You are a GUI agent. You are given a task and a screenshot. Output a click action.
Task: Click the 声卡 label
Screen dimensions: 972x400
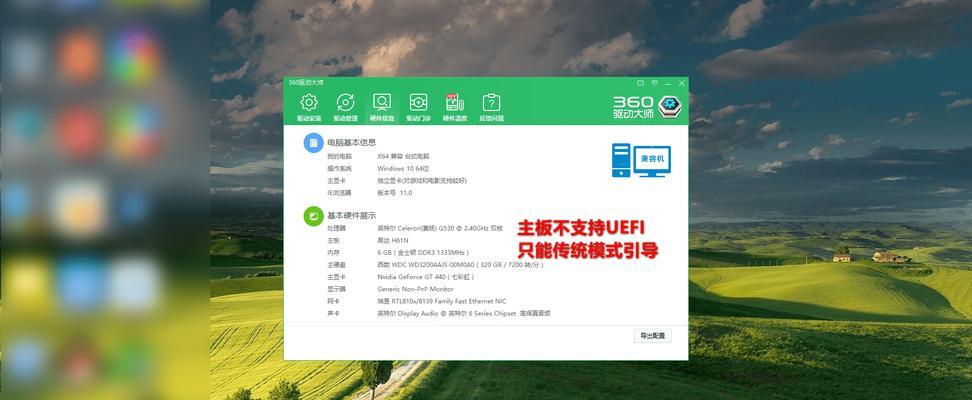[x=334, y=314]
